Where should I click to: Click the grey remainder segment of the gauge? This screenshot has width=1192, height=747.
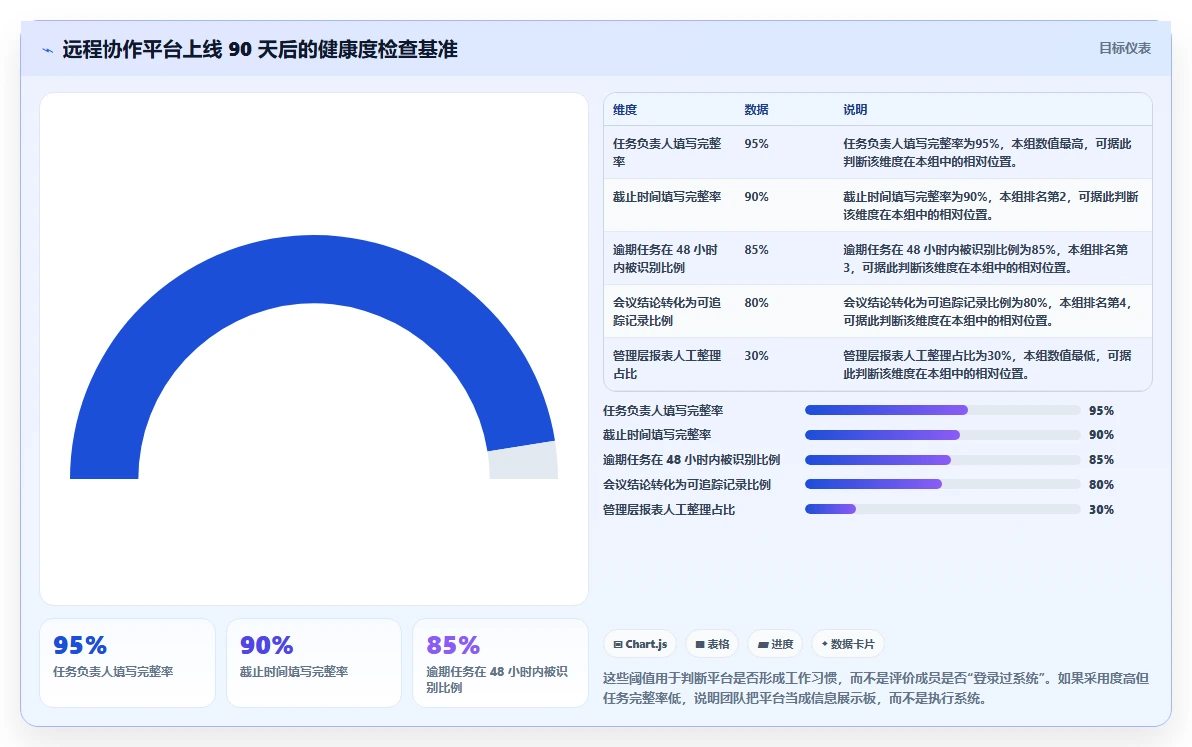coord(523,461)
